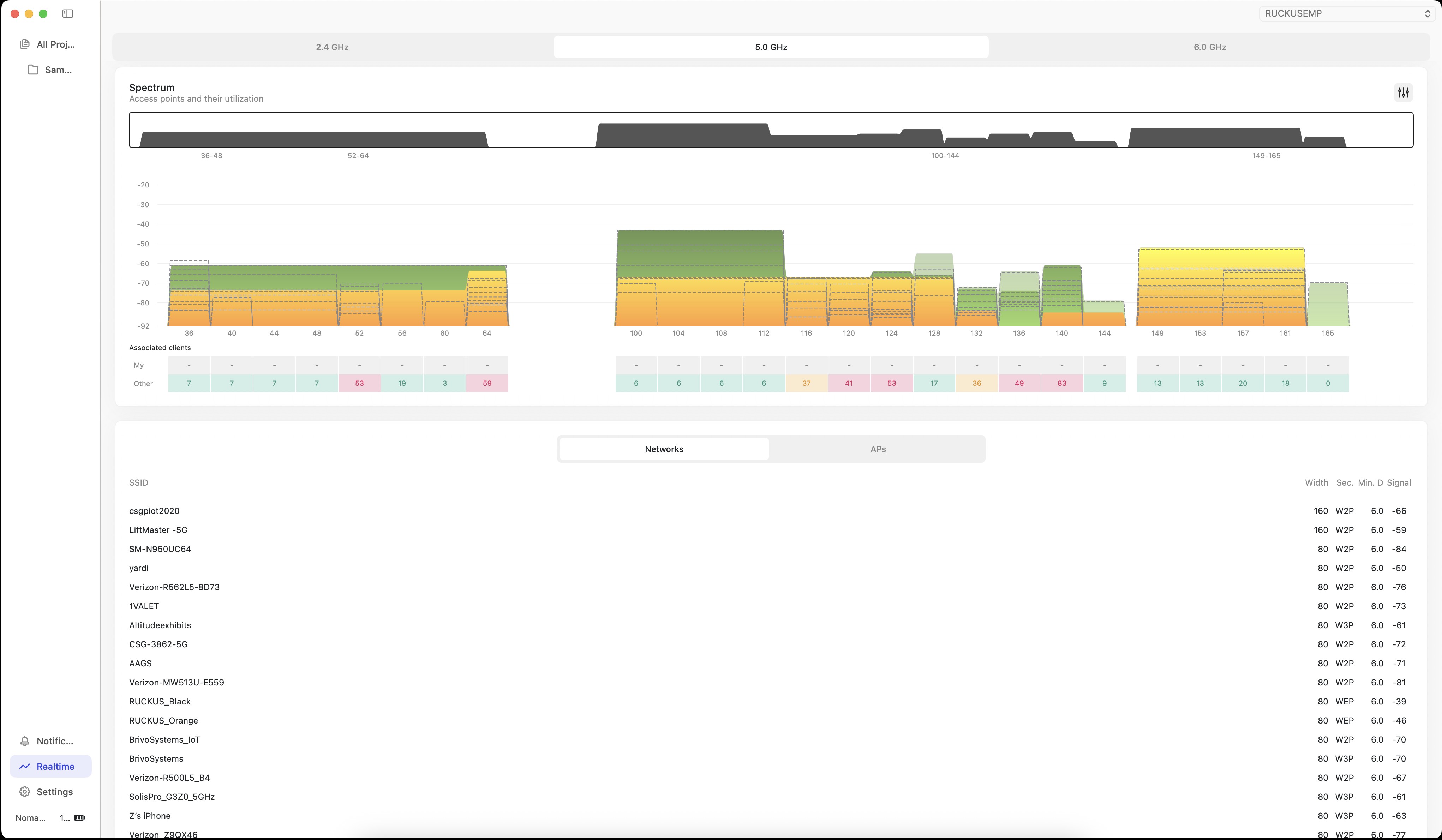Open Settings gear icon in sidebar
This screenshot has height=840, width=1442.
[25, 792]
